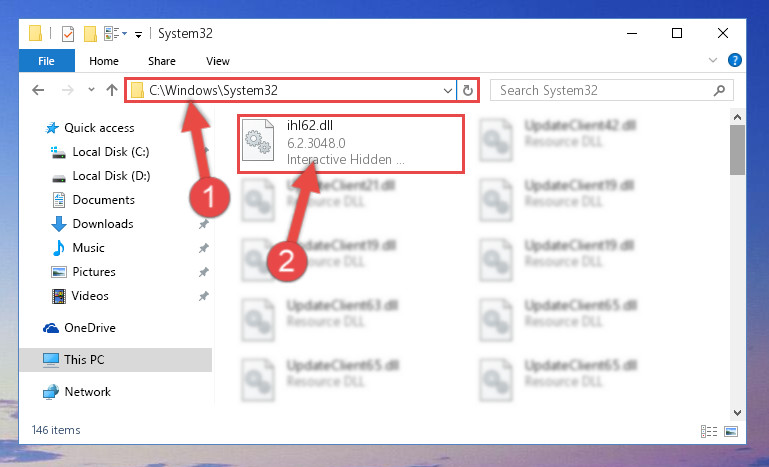The image size is (769, 467).
Task: Click search magnifier icon
Action: [719, 90]
